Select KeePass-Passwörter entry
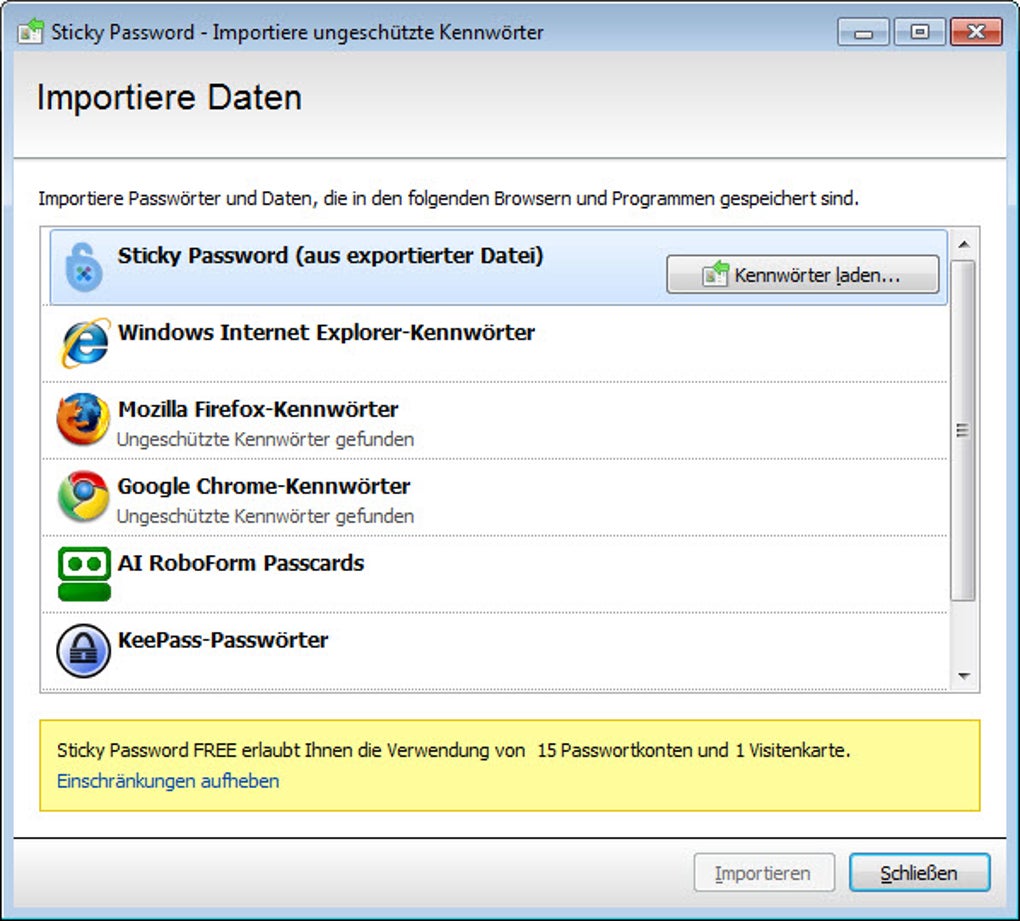The width and height of the screenshot is (1020, 921). (495, 650)
